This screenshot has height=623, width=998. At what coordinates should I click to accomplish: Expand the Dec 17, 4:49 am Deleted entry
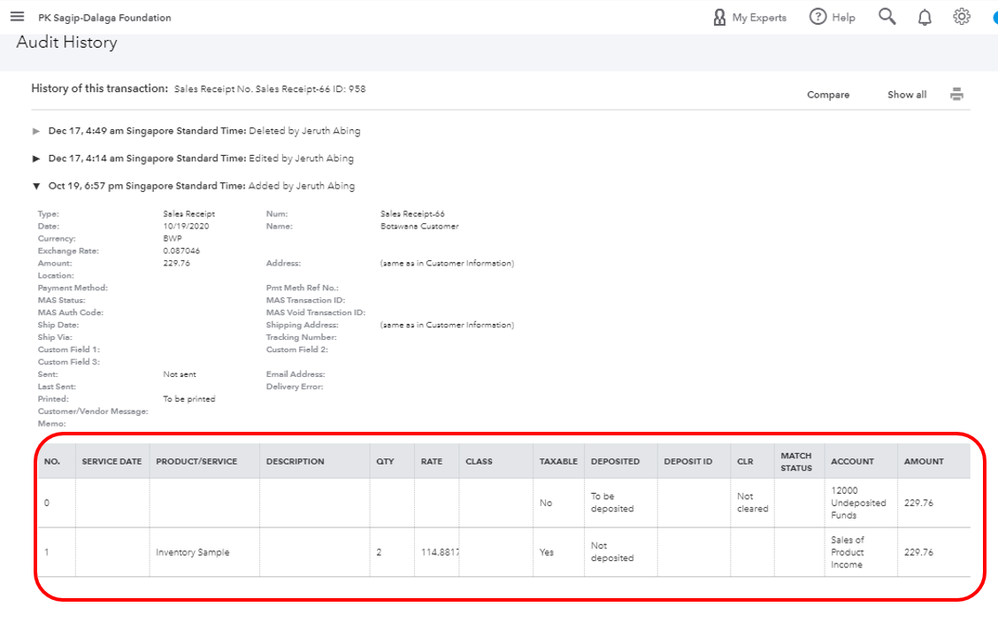click(37, 131)
